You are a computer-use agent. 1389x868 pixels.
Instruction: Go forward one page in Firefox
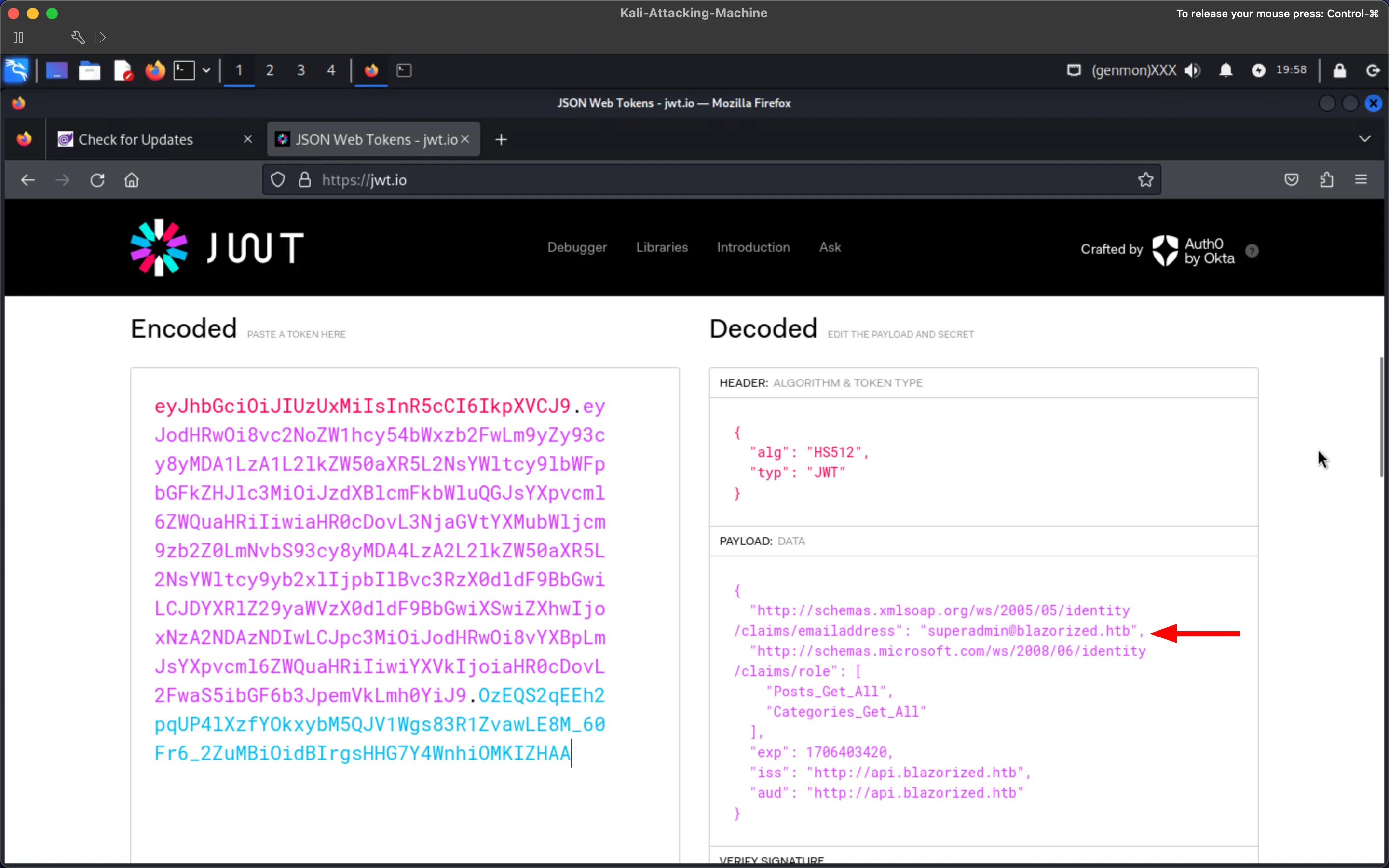[x=63, y=180]
